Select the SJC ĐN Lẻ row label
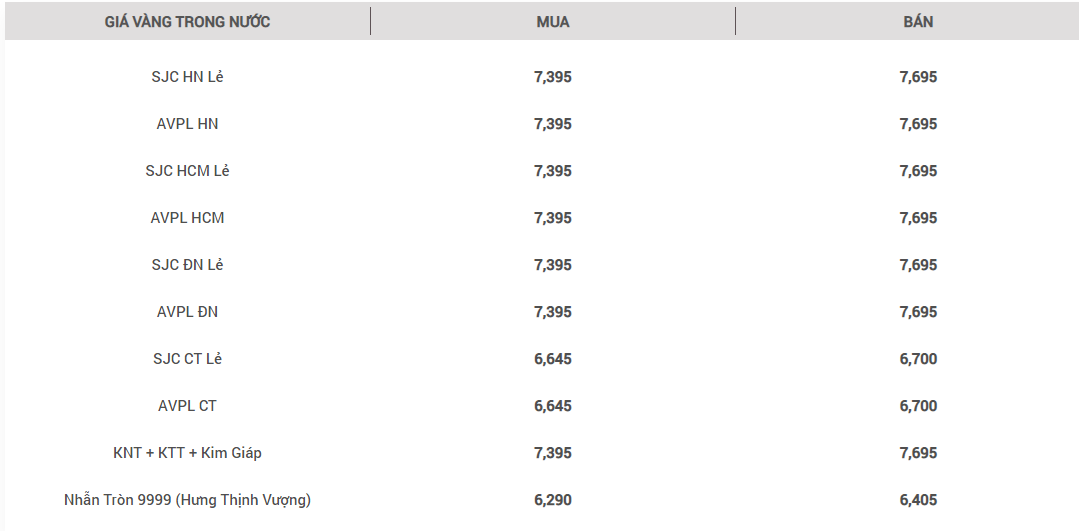 (187, 265)
